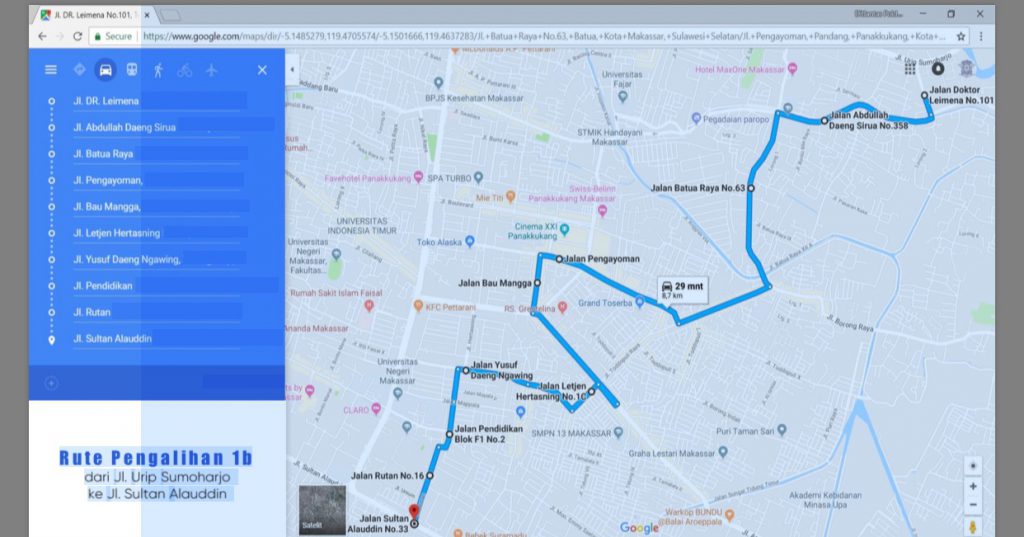Click BPJS Kesehatan Makassar map pin

click(x=438, y=83)
